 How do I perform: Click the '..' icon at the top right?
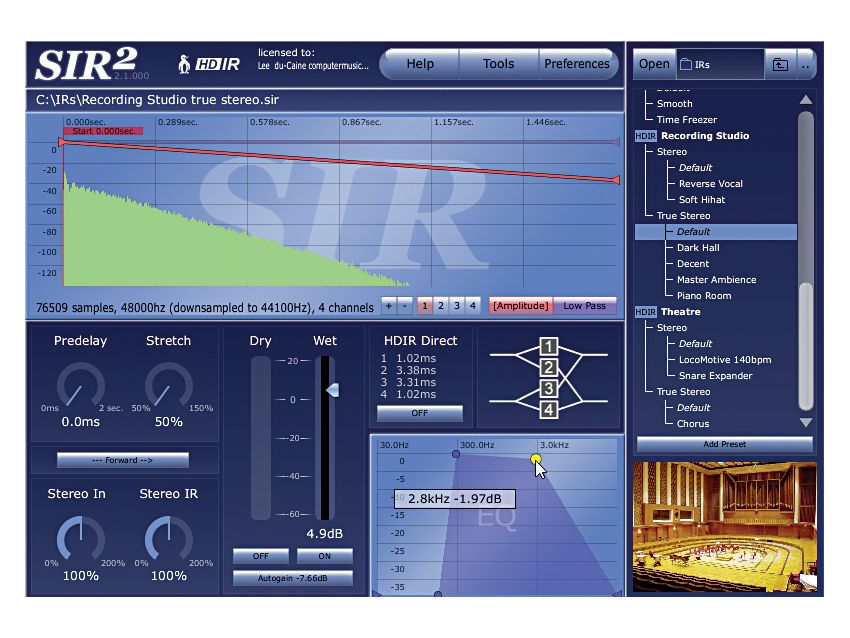807,64
